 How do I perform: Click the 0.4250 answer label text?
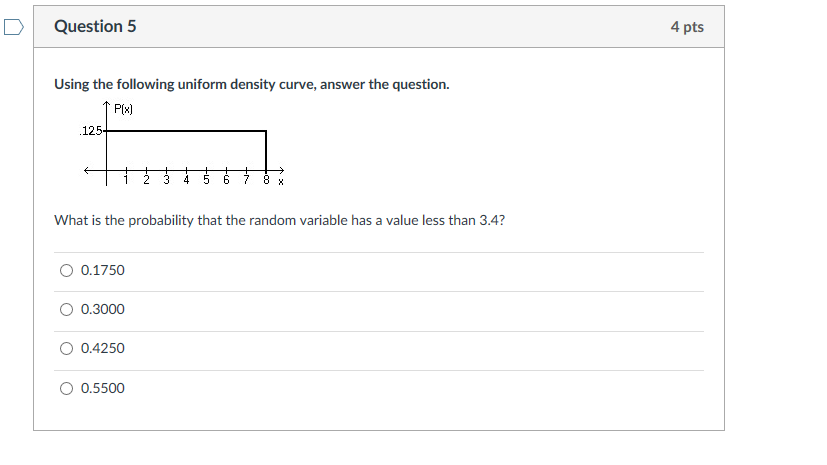pos(103,348)
